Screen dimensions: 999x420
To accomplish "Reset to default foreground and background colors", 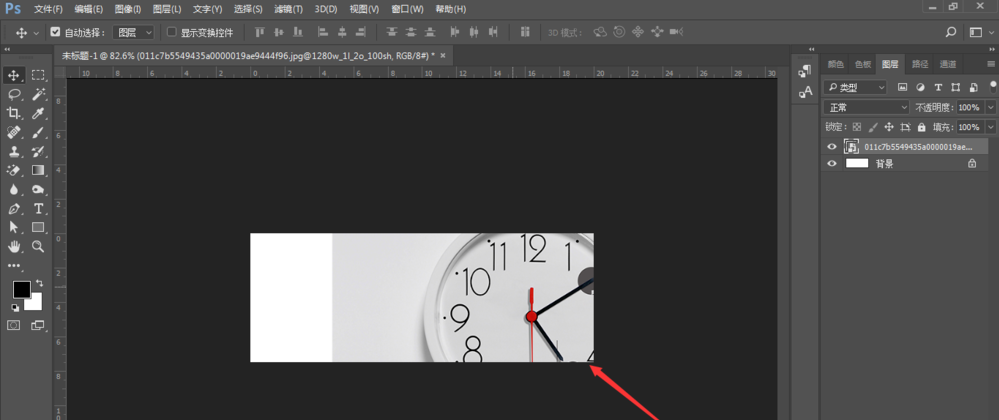I will pyautogui.click(x=15, y=308).
